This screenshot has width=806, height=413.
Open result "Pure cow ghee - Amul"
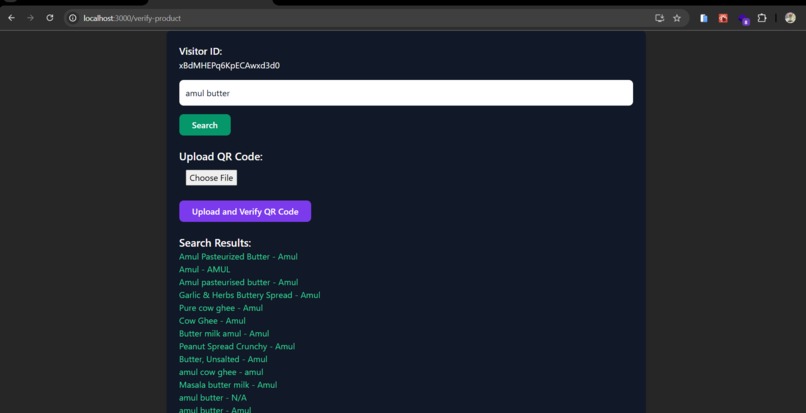coord(221,308)
